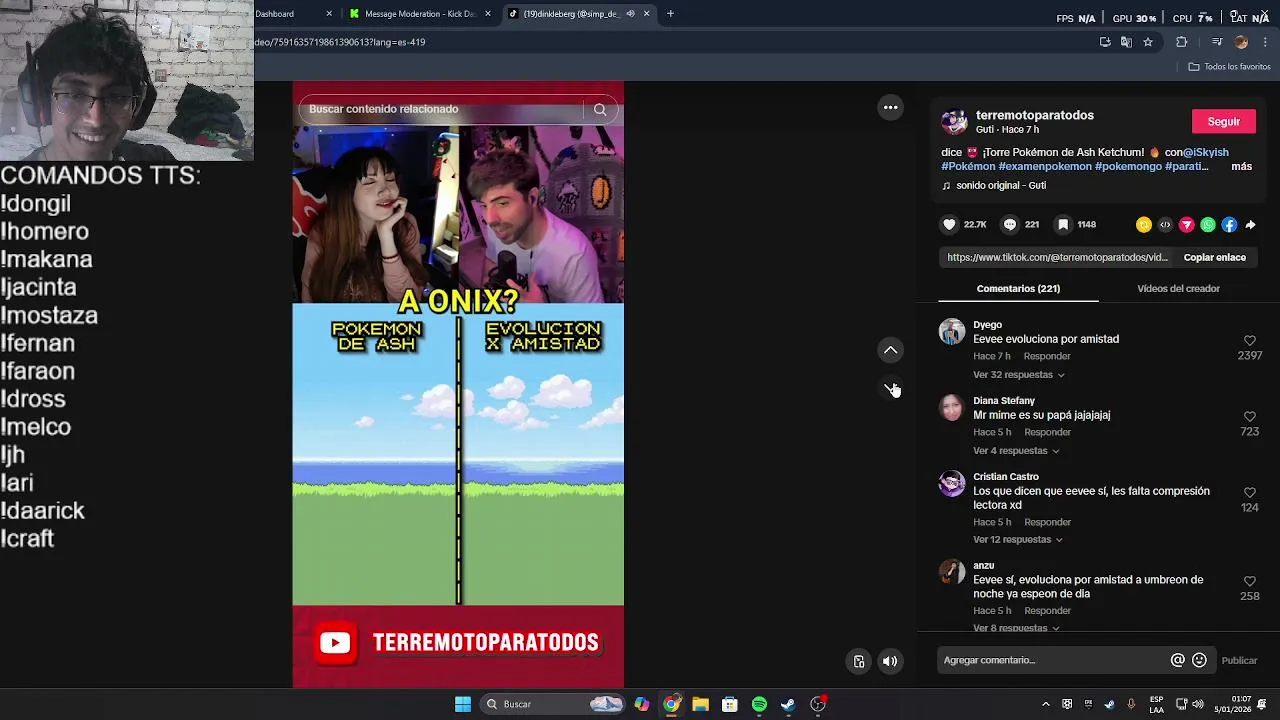This screenshot has height=720, width=1280.
Task: Save the video with the bookmark icon
Action: [1063, 225]
